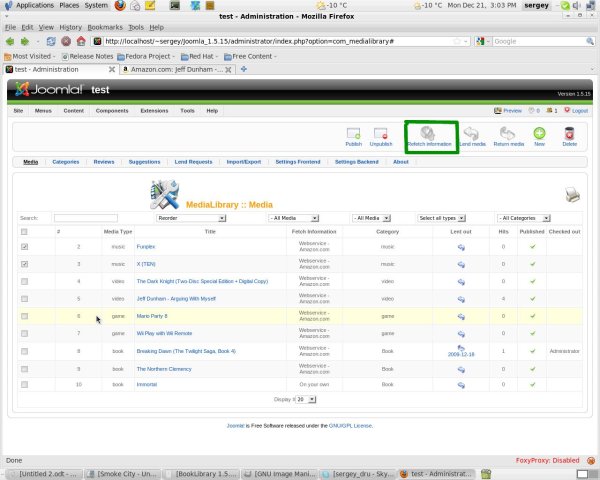
Task: Open the second All Media dropdown near Category
Action: (371, 218)
